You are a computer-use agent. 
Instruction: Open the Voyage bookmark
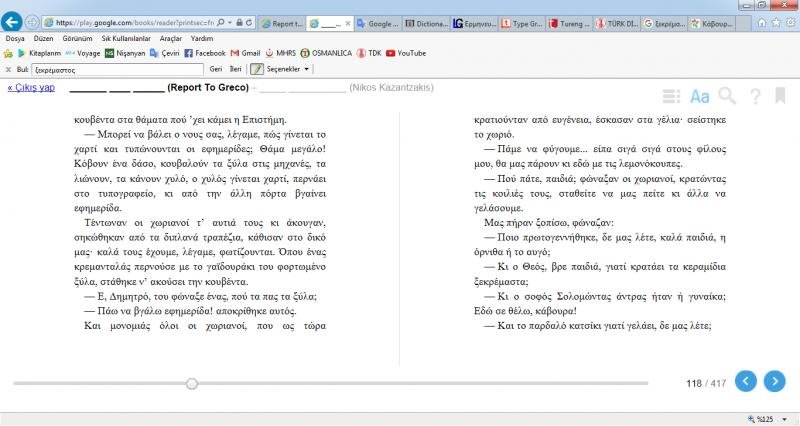point(83,53)
